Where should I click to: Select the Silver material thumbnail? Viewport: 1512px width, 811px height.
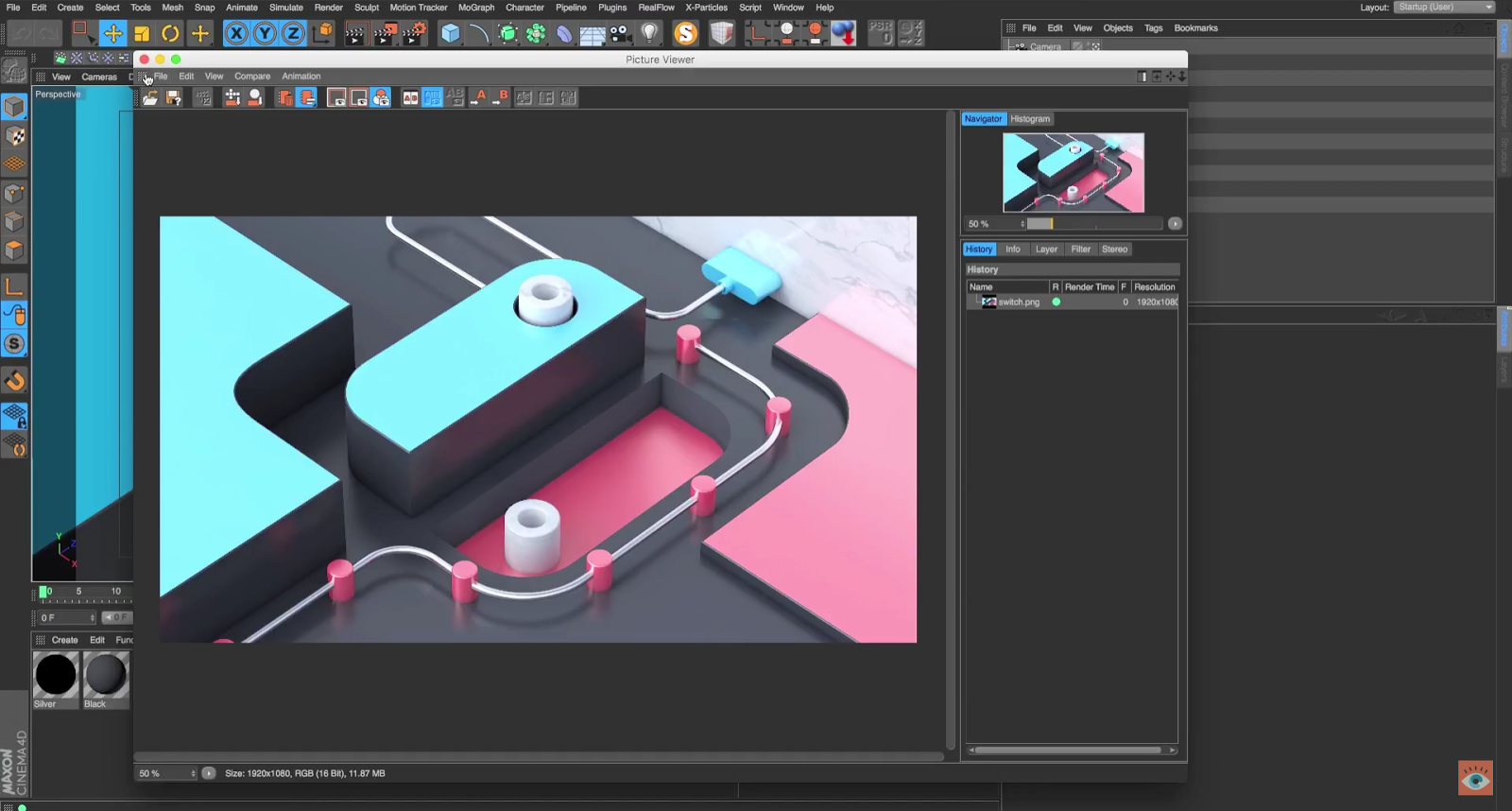(x=56, y=676)
